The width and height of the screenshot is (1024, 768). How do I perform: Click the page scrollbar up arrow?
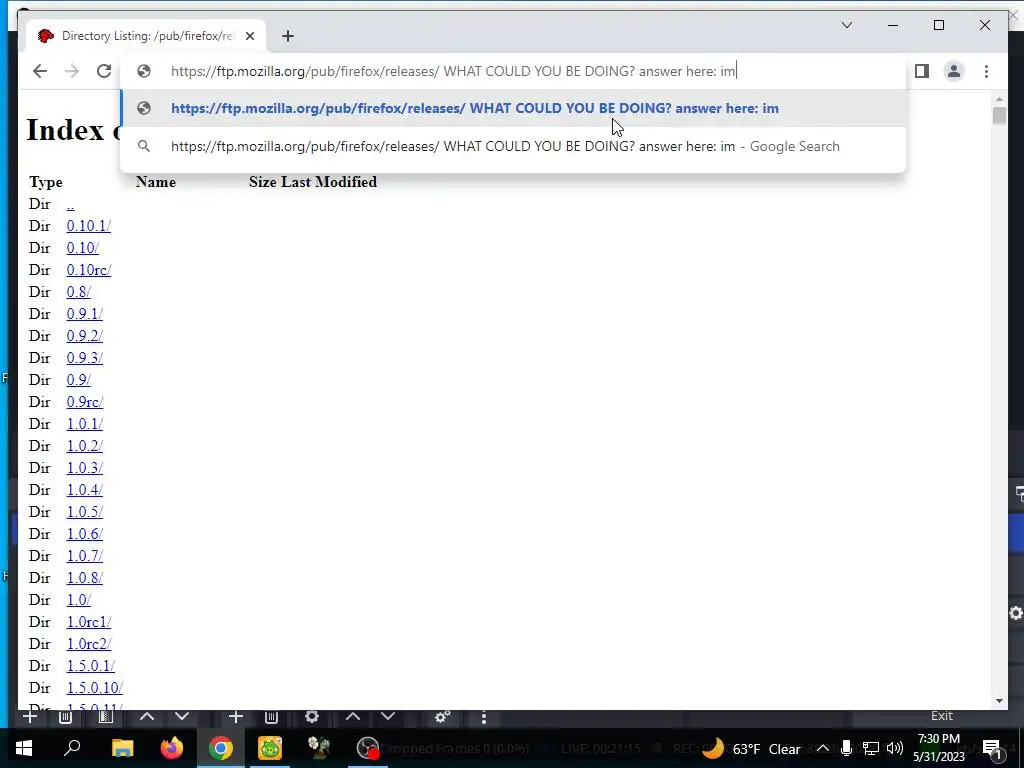pyautogui.click(x=999, y=99)
